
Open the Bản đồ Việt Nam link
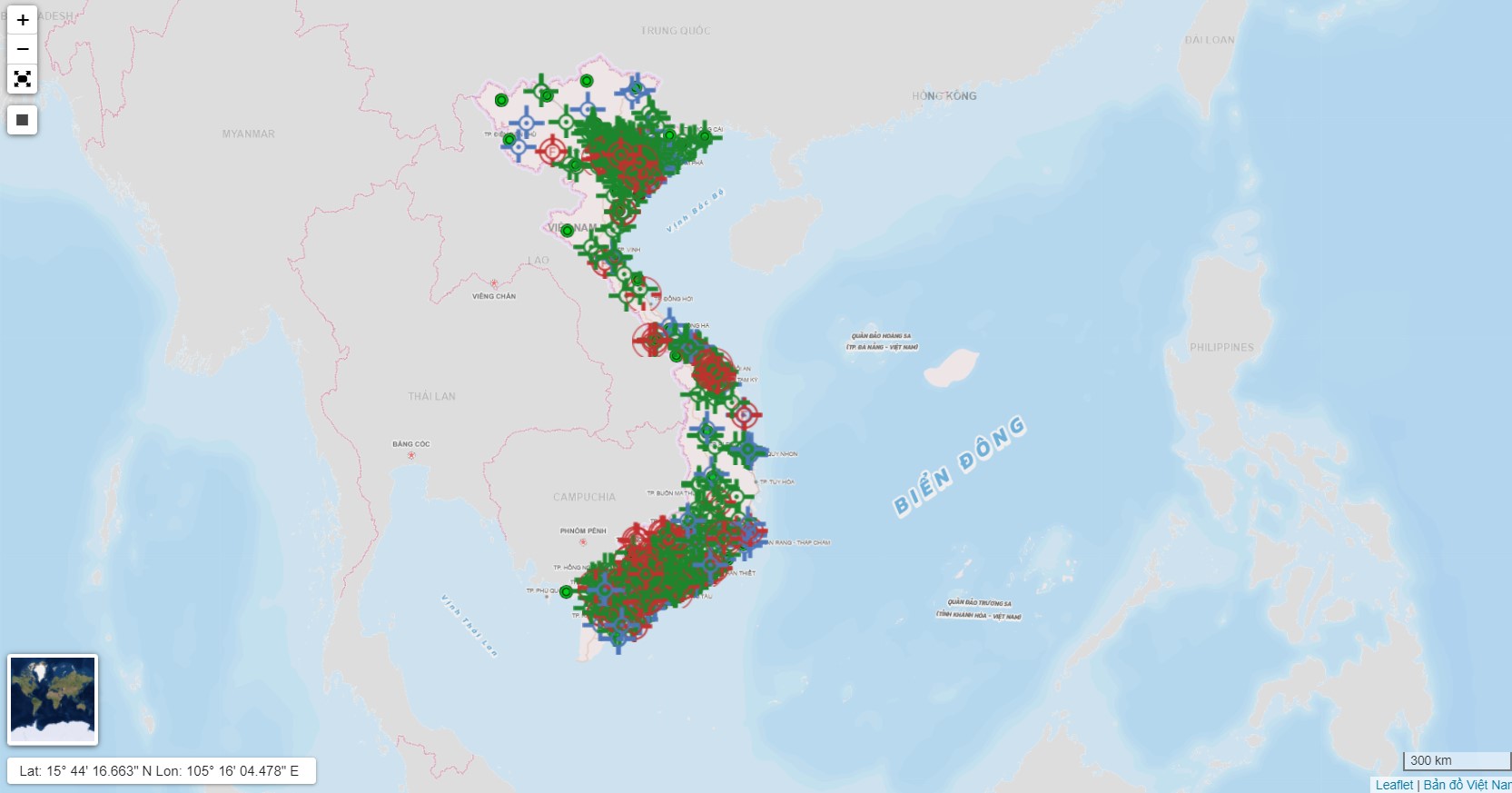(x=1467, y=785)
